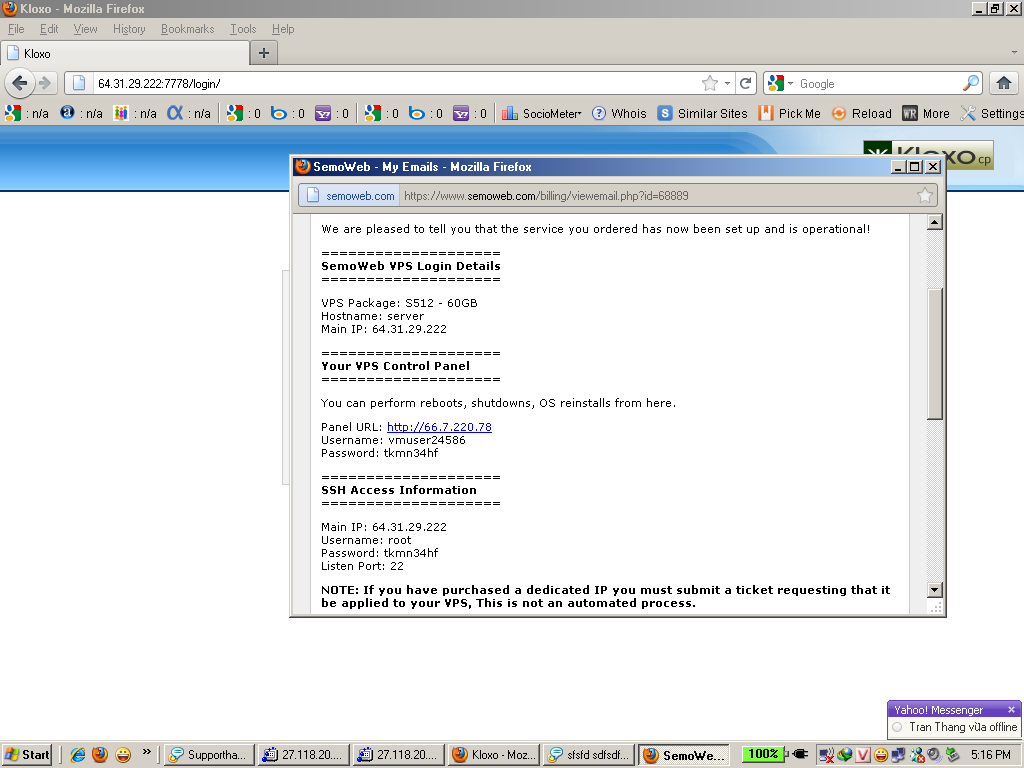Click the Reload toolbar button with orange icon

(x=861, y=114)
